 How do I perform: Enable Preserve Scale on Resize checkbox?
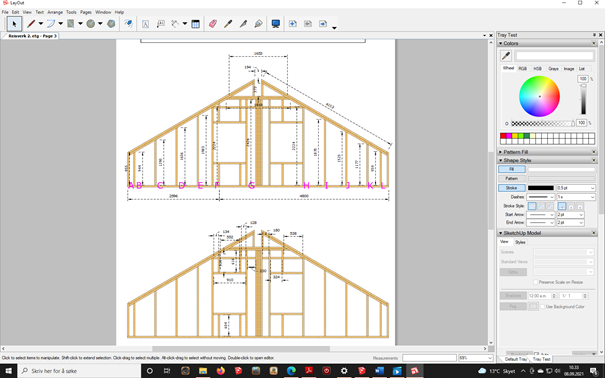point(536,282)
